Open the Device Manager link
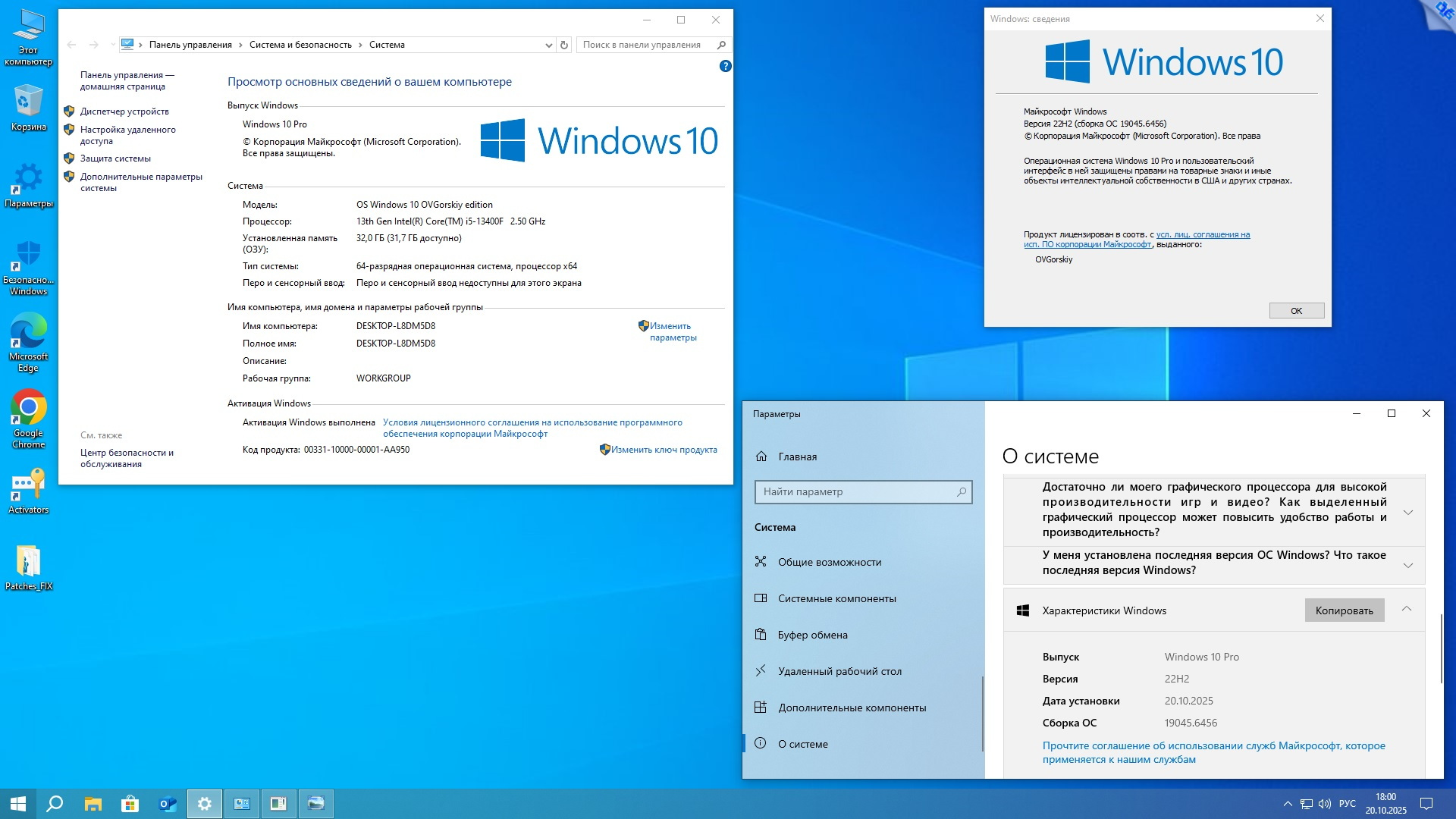Image resolution: width=1456 pixels, height=819 pixels. (124, 111)
